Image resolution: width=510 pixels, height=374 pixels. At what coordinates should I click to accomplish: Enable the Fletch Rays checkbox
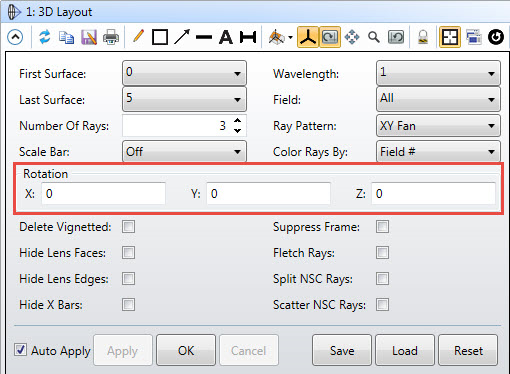[382, 253]
